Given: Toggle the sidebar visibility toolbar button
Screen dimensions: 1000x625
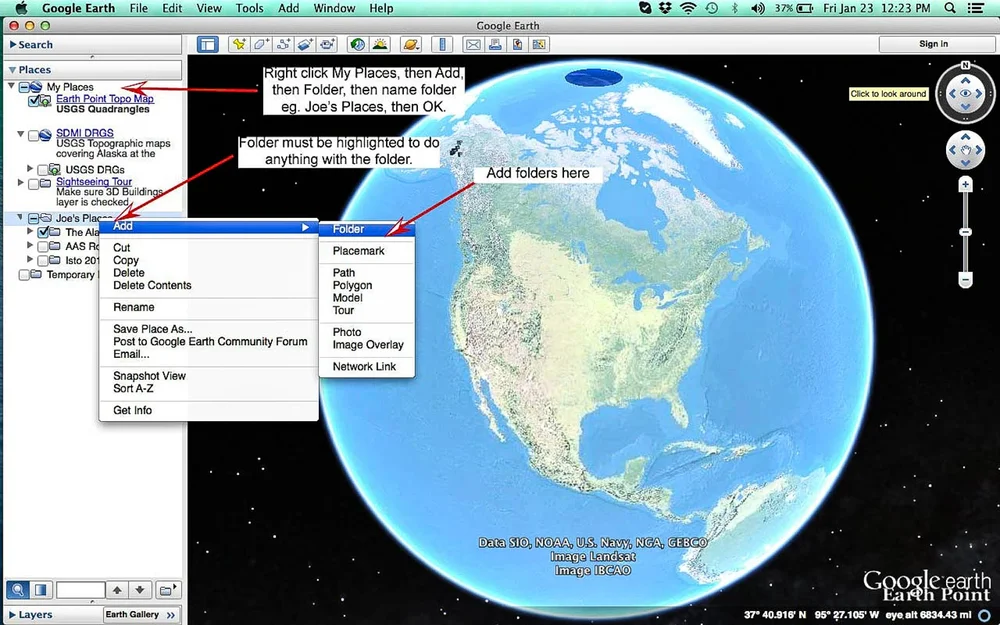Looking at the screenshot, I should (208, 45).
